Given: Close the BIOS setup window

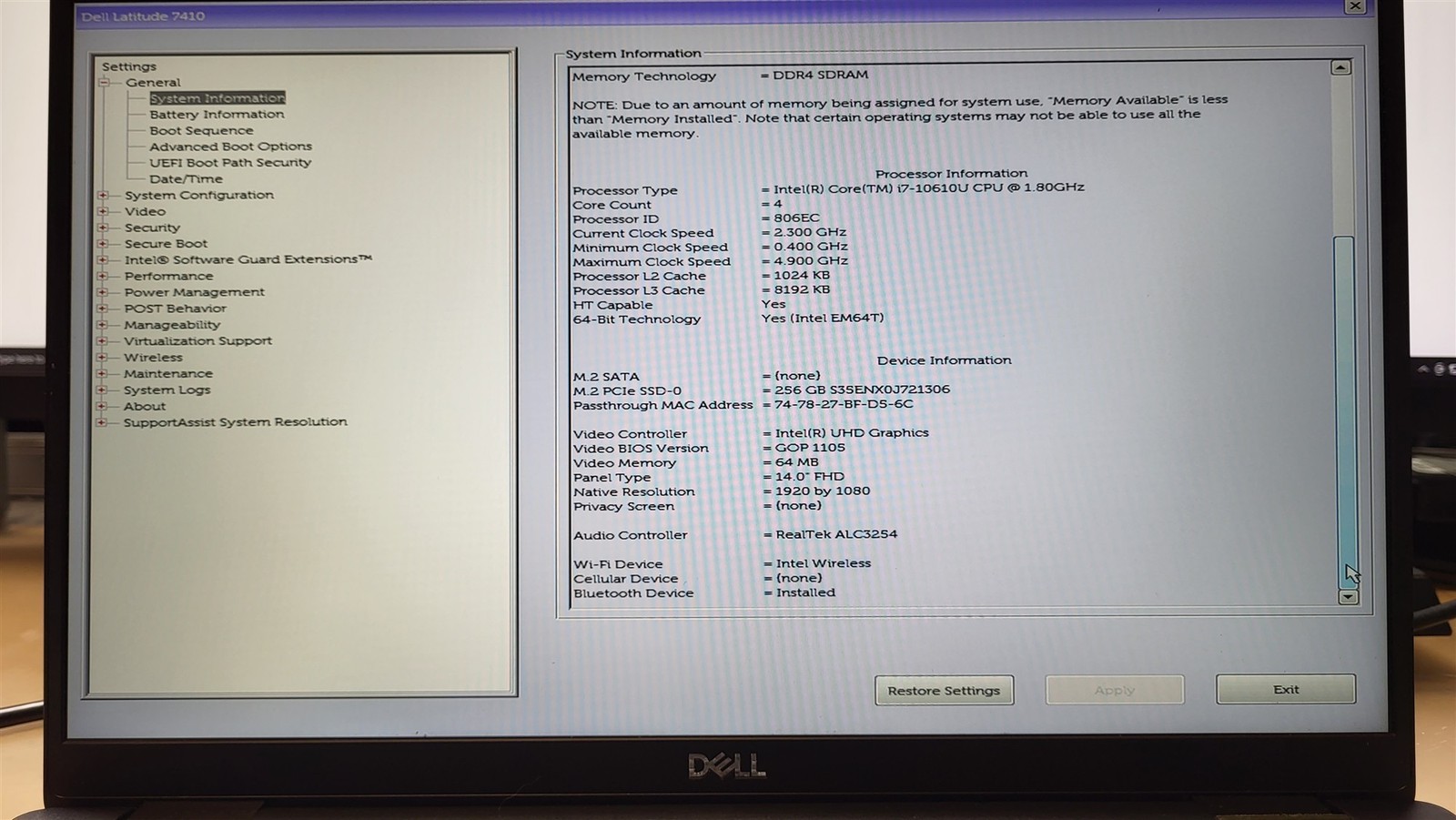Looking at the screenshot, I should (x=1355, y=6).
